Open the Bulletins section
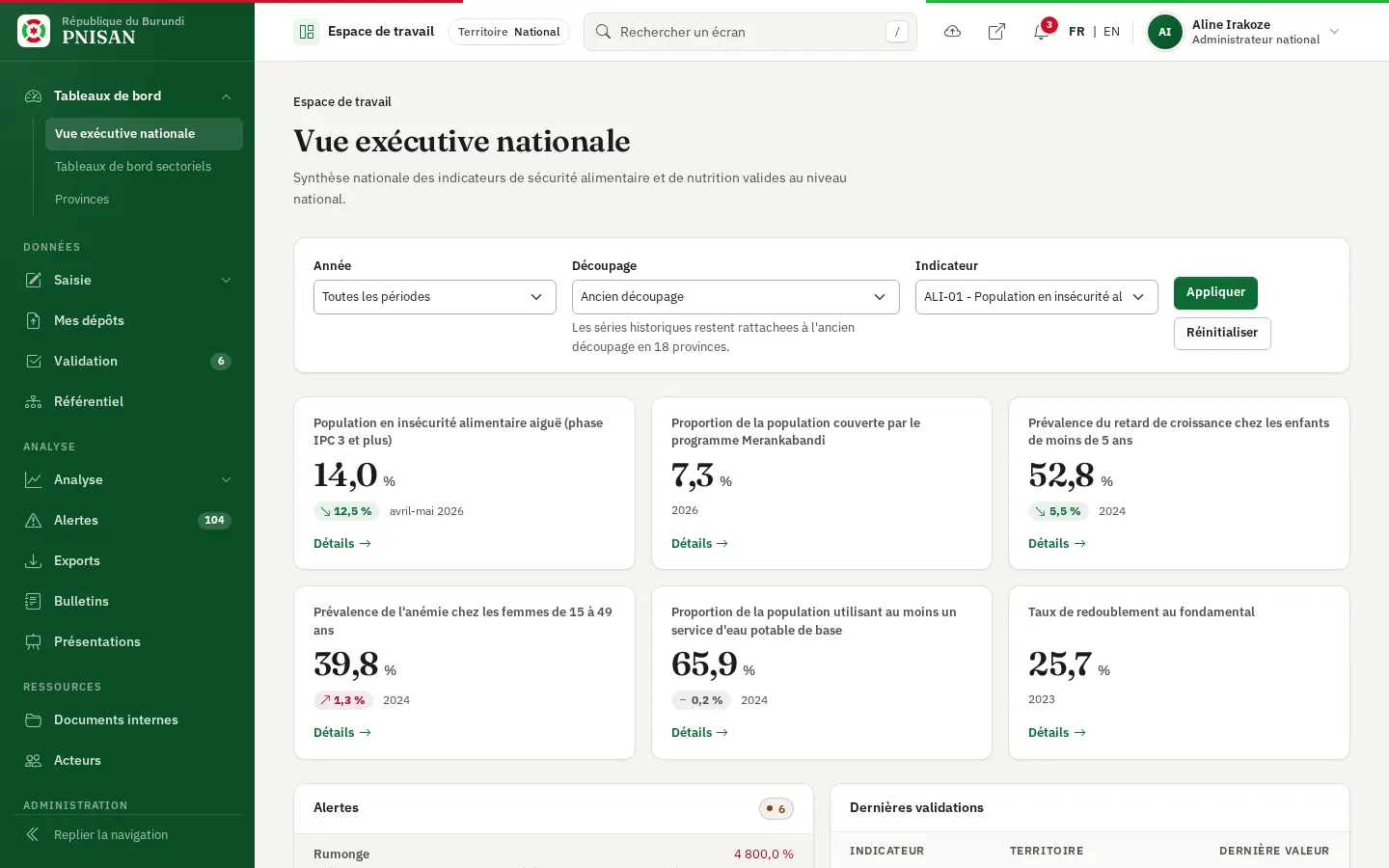Image resolution: width=1389 pixels, height=868 pixels. tap(127, 601)
